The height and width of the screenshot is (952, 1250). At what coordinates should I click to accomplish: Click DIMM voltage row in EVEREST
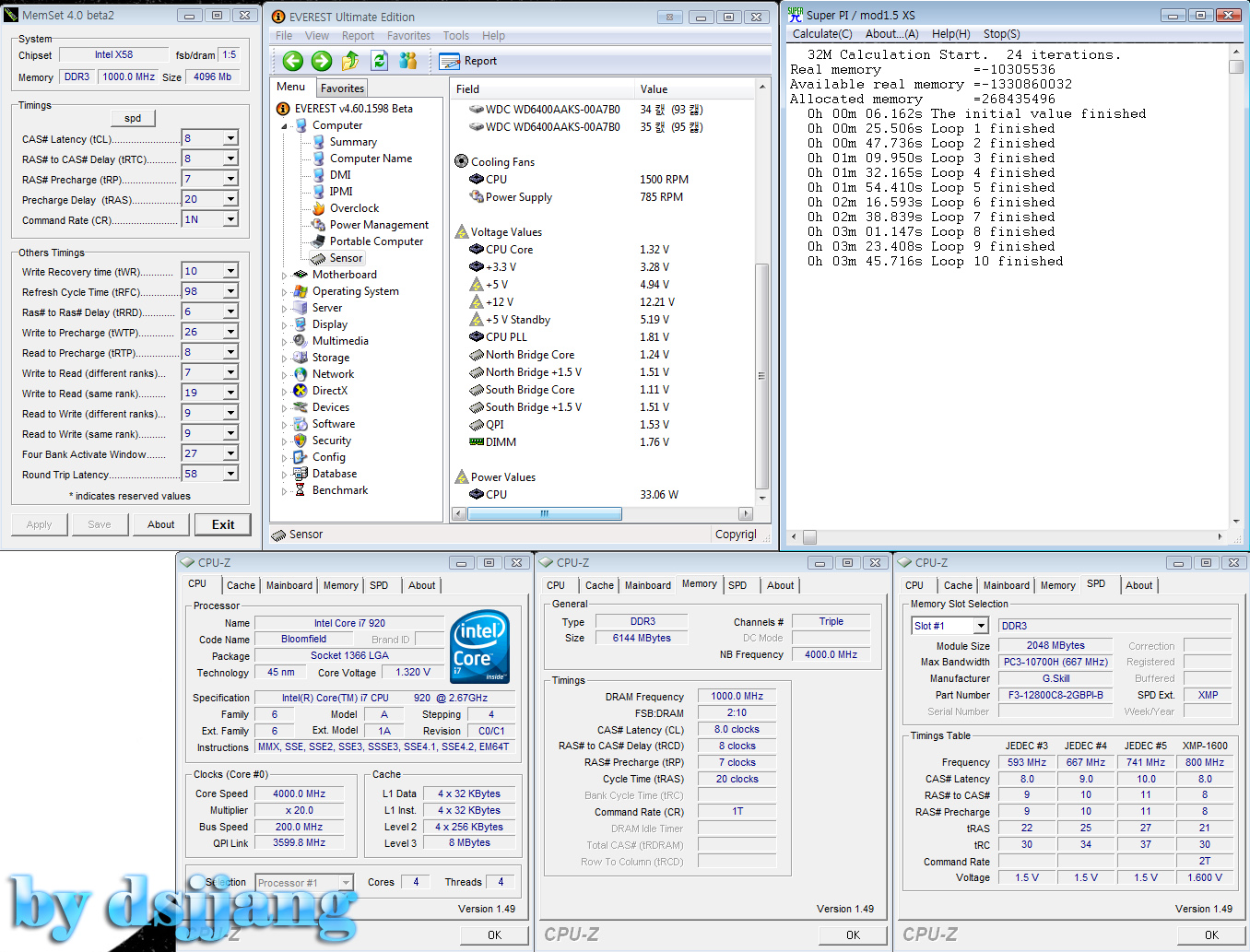click(x=603, y=442)
